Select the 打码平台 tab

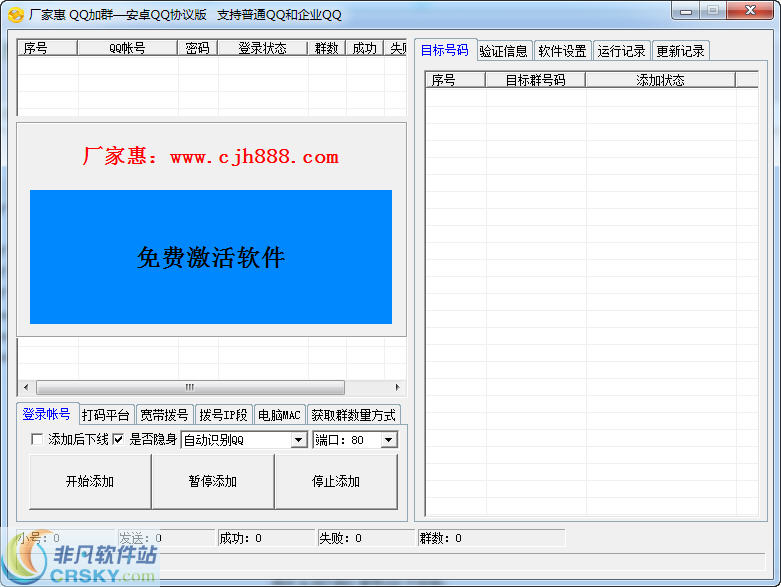coord(106,415)
